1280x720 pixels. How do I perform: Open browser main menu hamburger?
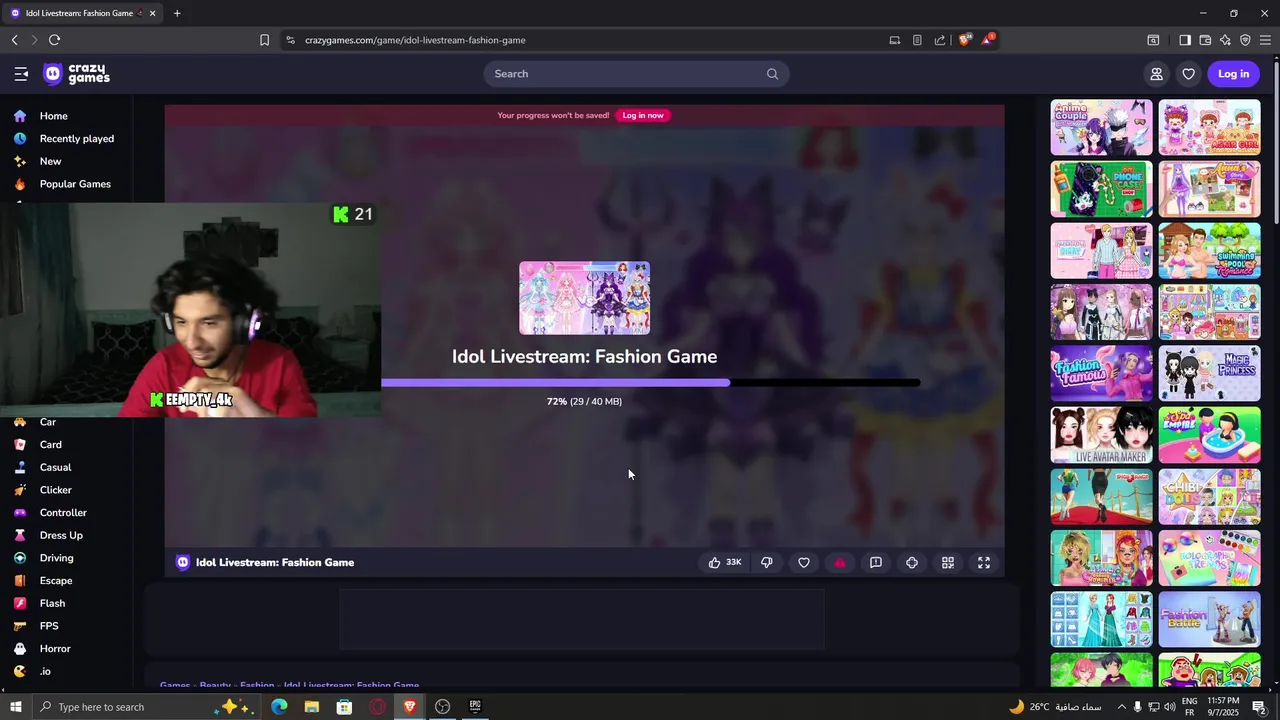pos(1265,40)
